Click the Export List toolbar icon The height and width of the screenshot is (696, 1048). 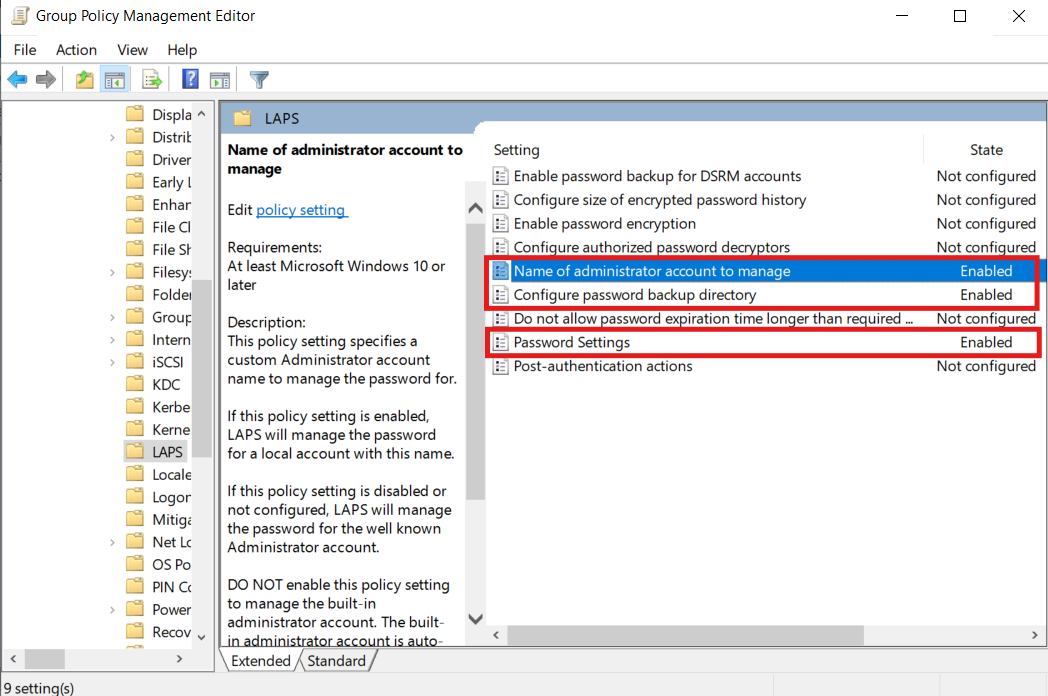[152, 80]
